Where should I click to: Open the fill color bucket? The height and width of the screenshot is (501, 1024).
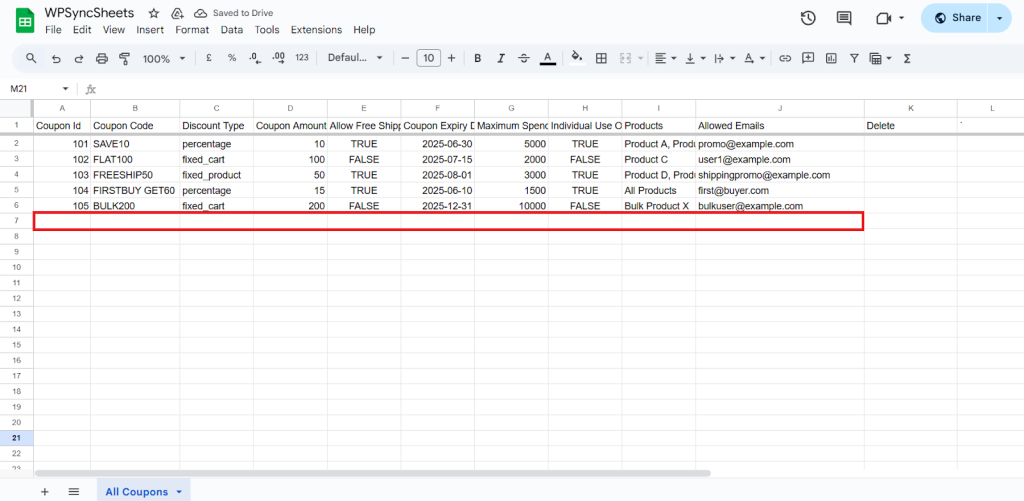coord(577,57)
